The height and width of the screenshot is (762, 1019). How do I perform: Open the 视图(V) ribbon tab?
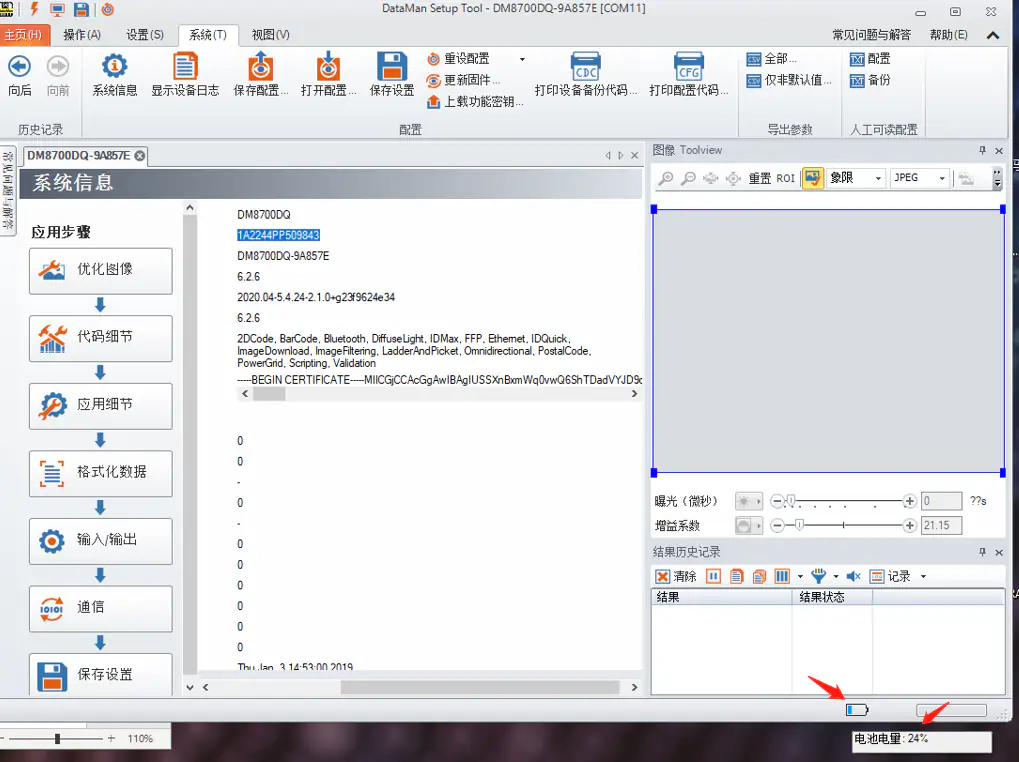point(270,34)
